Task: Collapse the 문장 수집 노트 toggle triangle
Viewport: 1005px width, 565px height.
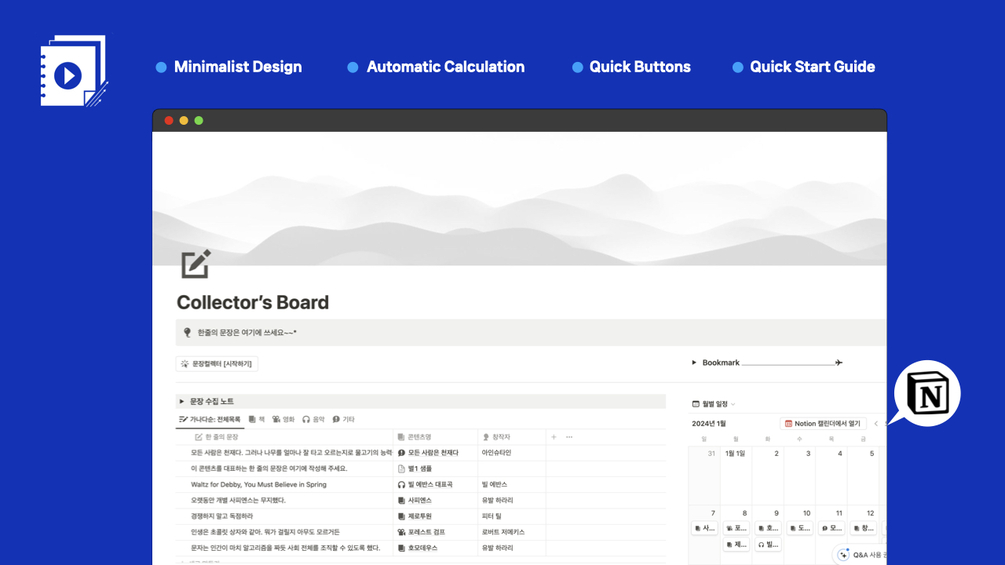Action: [181, 402]
